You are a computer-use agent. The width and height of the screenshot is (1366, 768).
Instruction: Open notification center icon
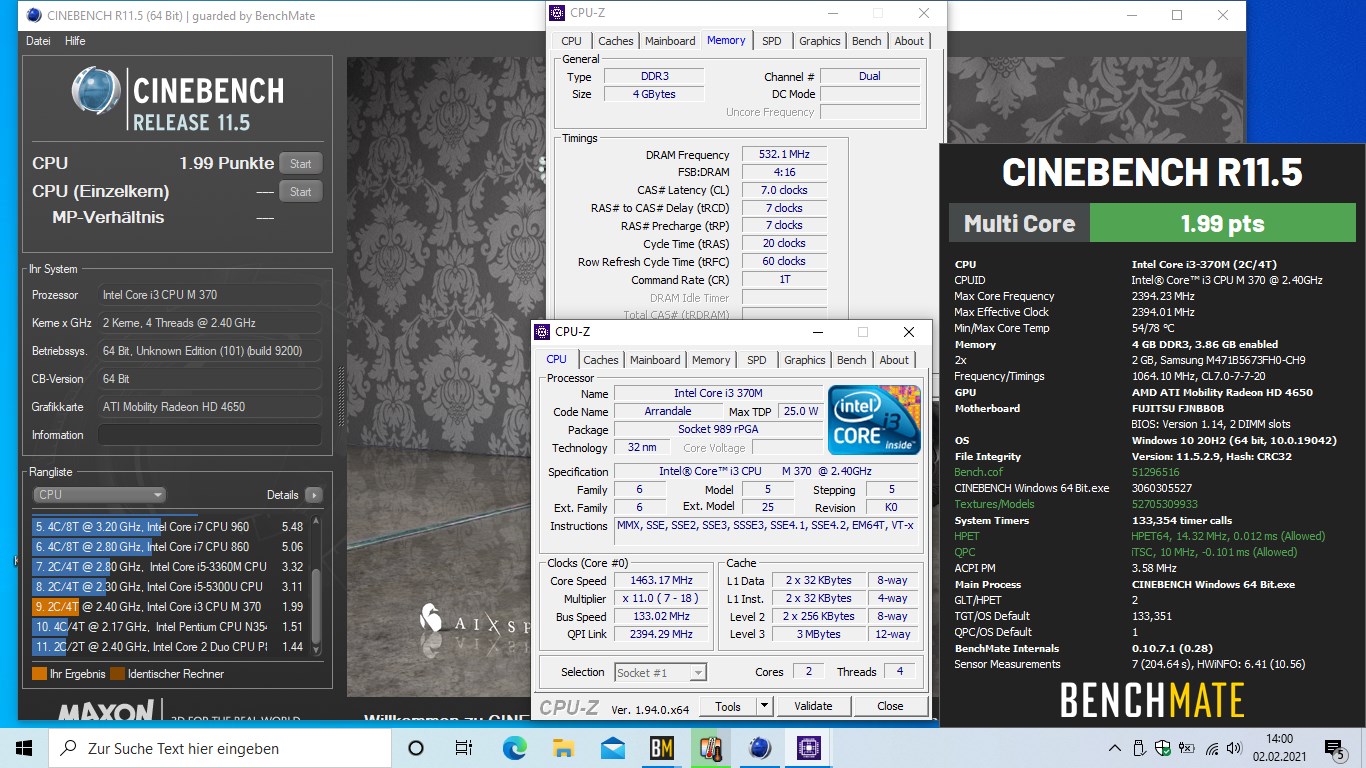1334,748
